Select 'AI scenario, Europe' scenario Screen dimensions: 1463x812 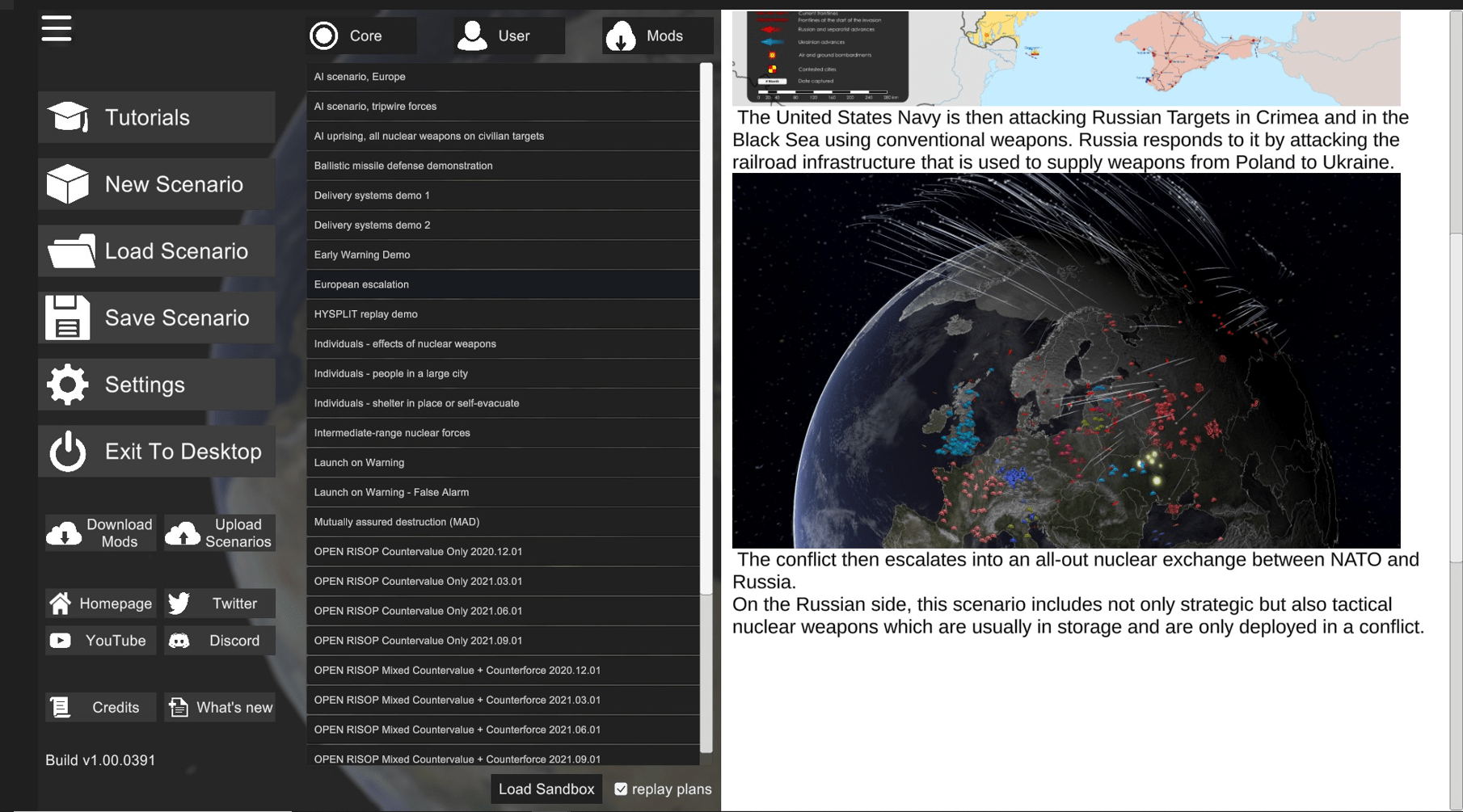[503, 77]
